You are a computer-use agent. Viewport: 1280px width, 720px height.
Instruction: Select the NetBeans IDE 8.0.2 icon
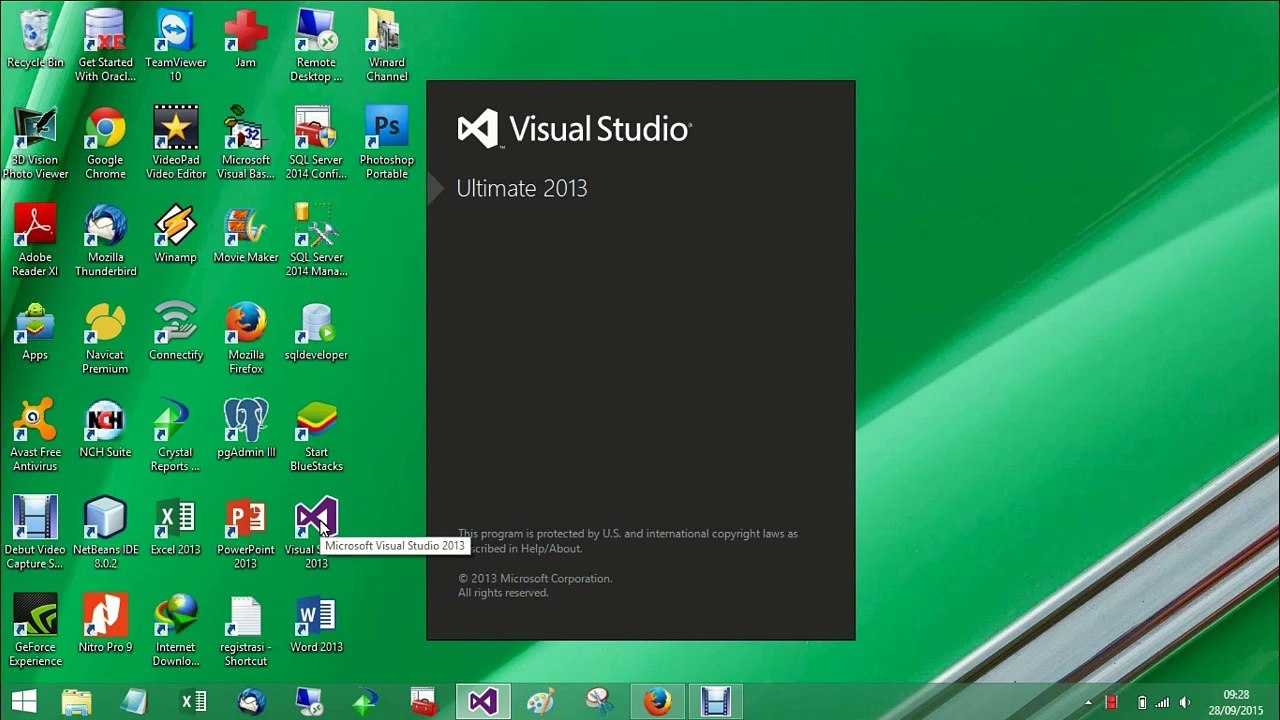tap(105, 533)
